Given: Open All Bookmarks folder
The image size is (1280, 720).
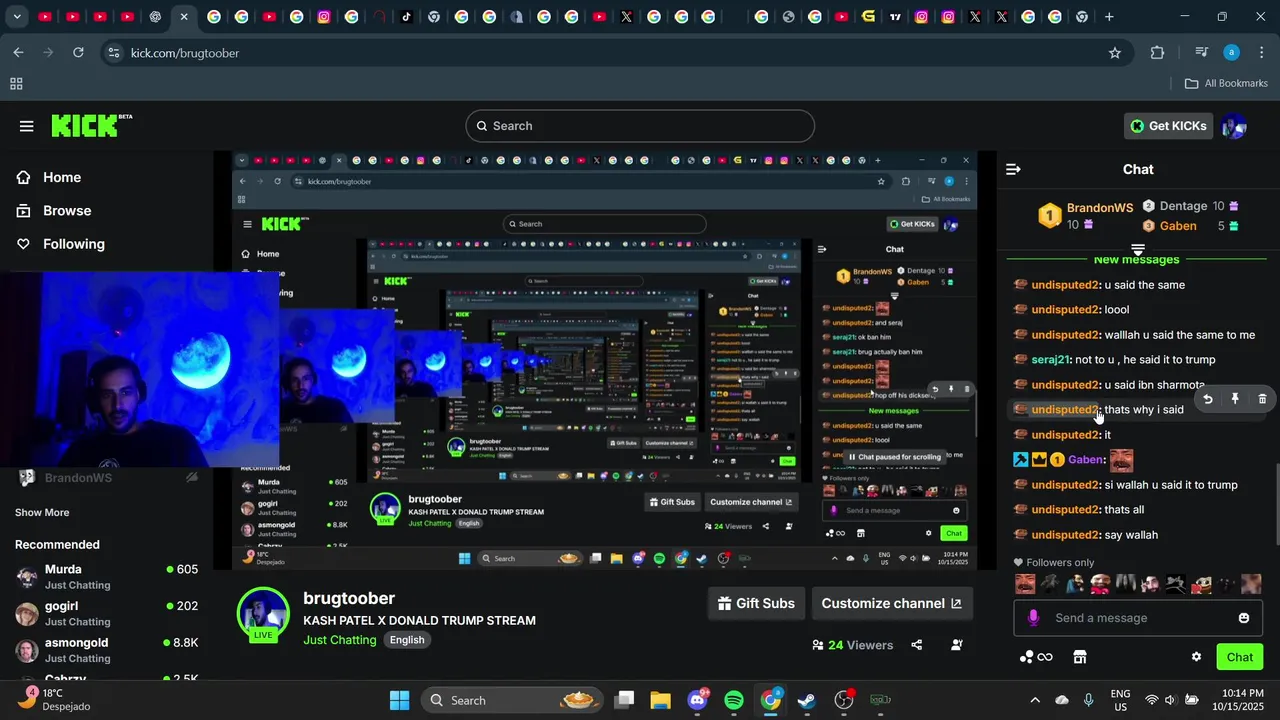Looking at the screenshot, I should point(1226,84).
